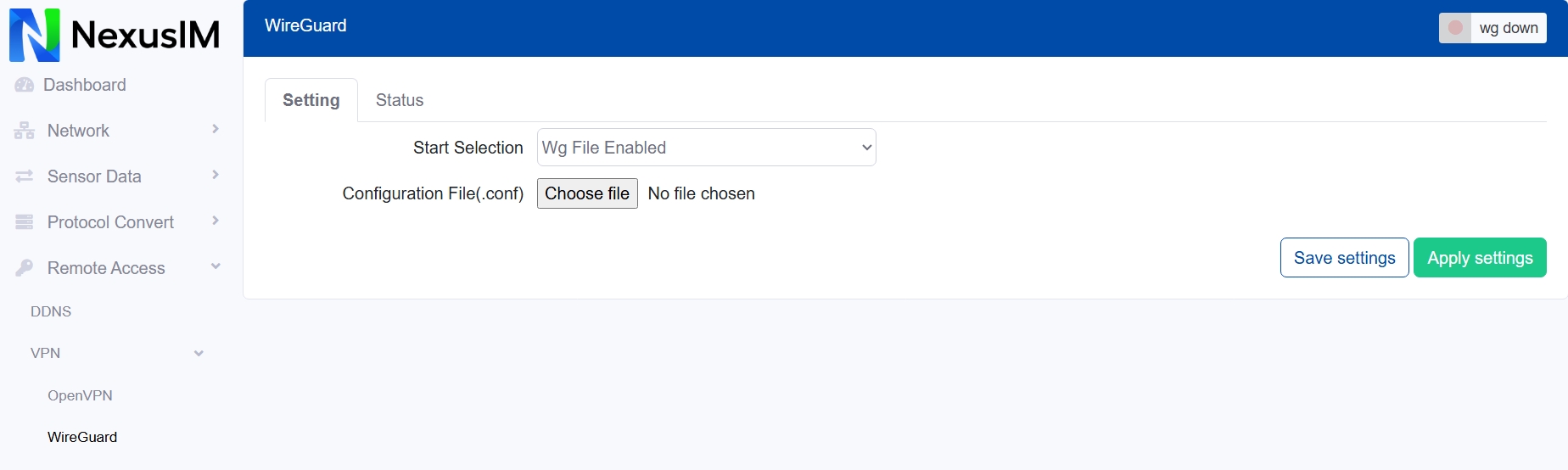The width and height of the screenshot is (1568, 470).
Task: Click the Dashboard gauge icon
Action: pos(25,85)
